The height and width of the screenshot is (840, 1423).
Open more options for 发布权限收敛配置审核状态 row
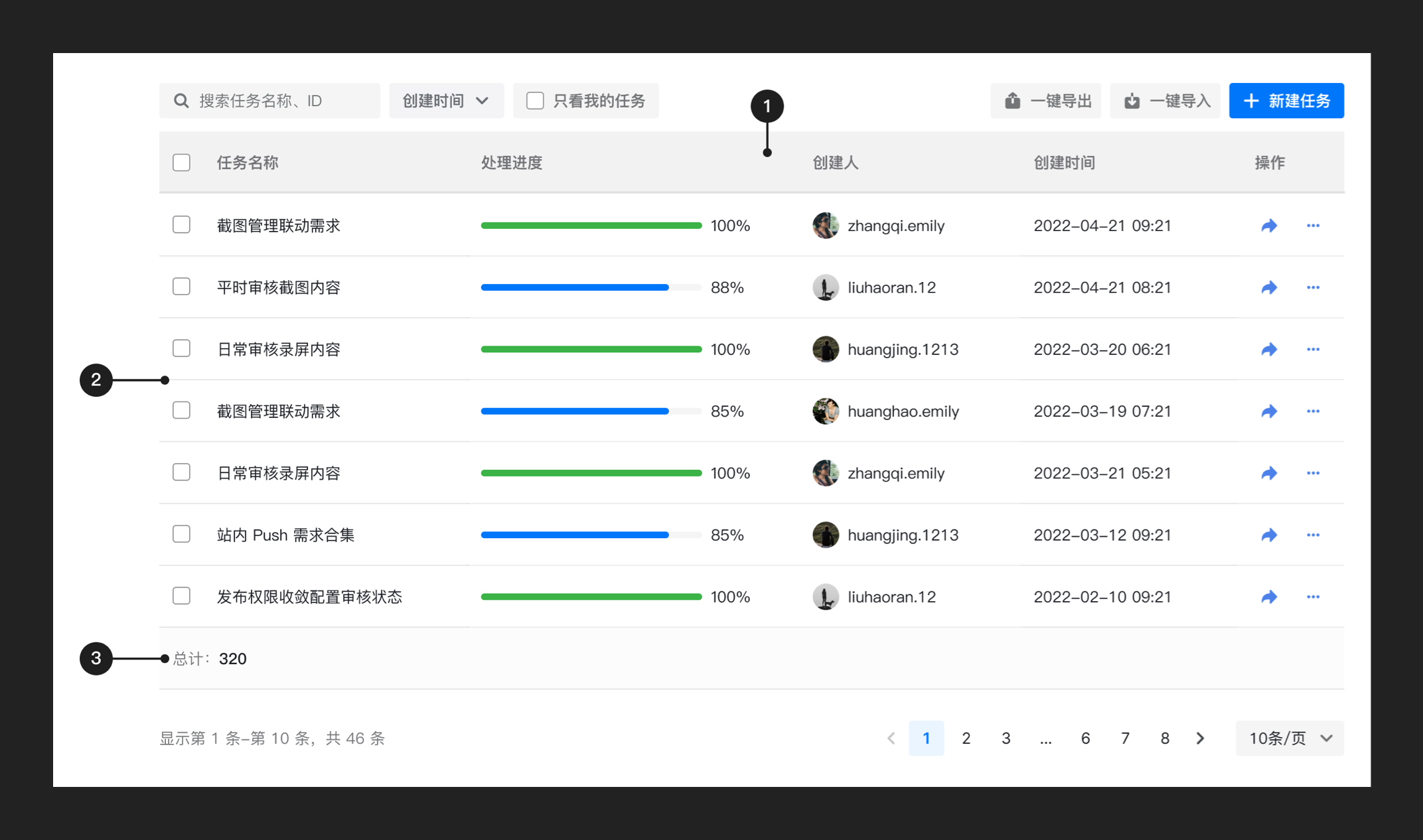(x=1313, y=596)
